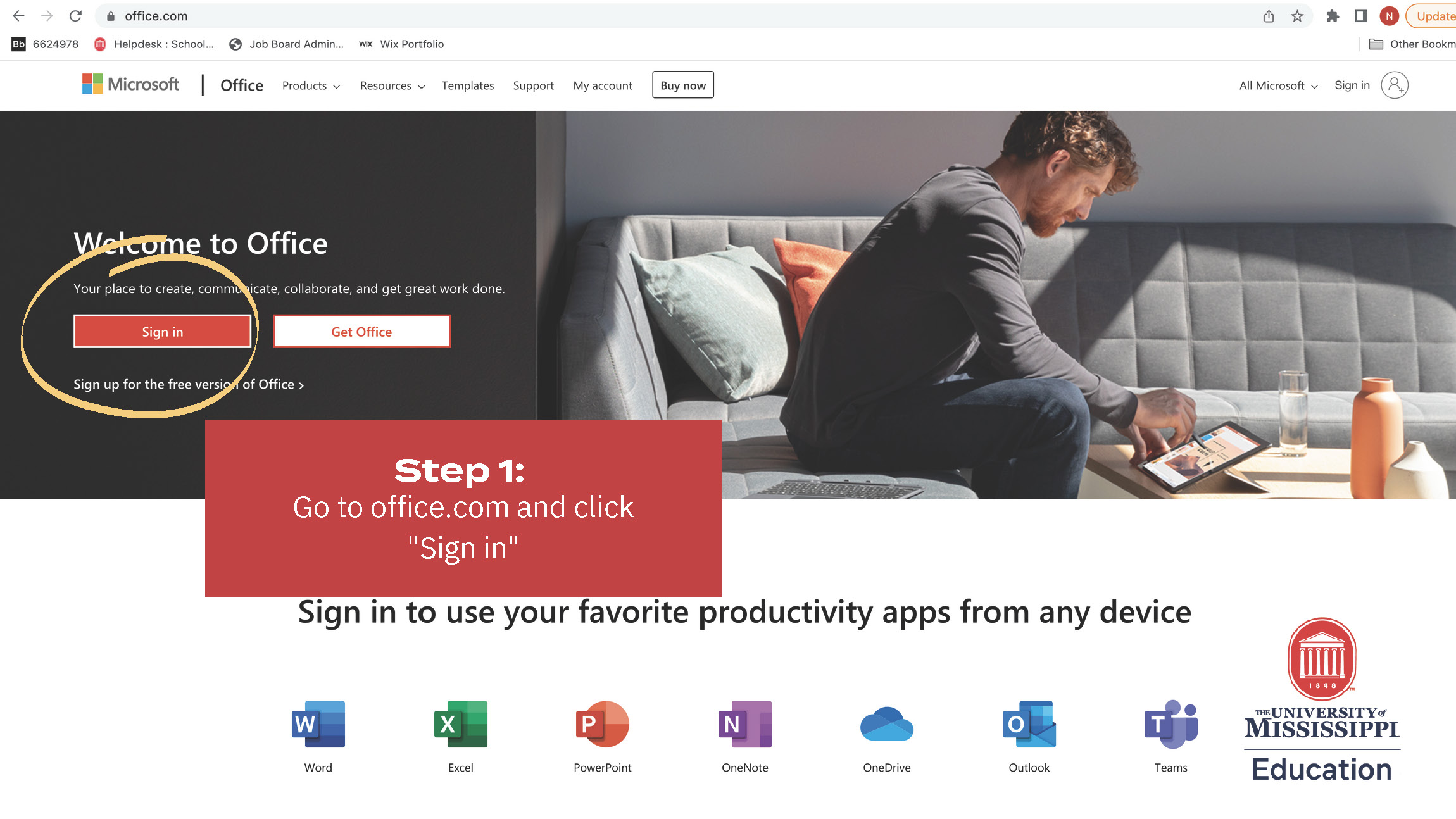This screenshot has width=1456, height=819.
Task: Open the browser extensions puzzle icon
Action: coord(1333,16)
